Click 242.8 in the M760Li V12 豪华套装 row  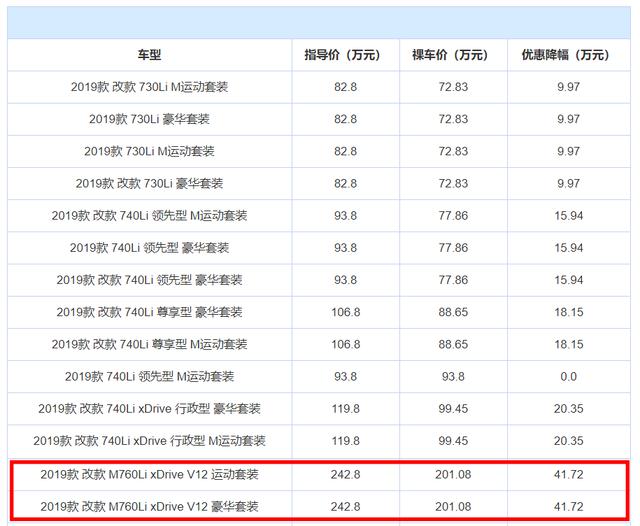click(345, 507)
